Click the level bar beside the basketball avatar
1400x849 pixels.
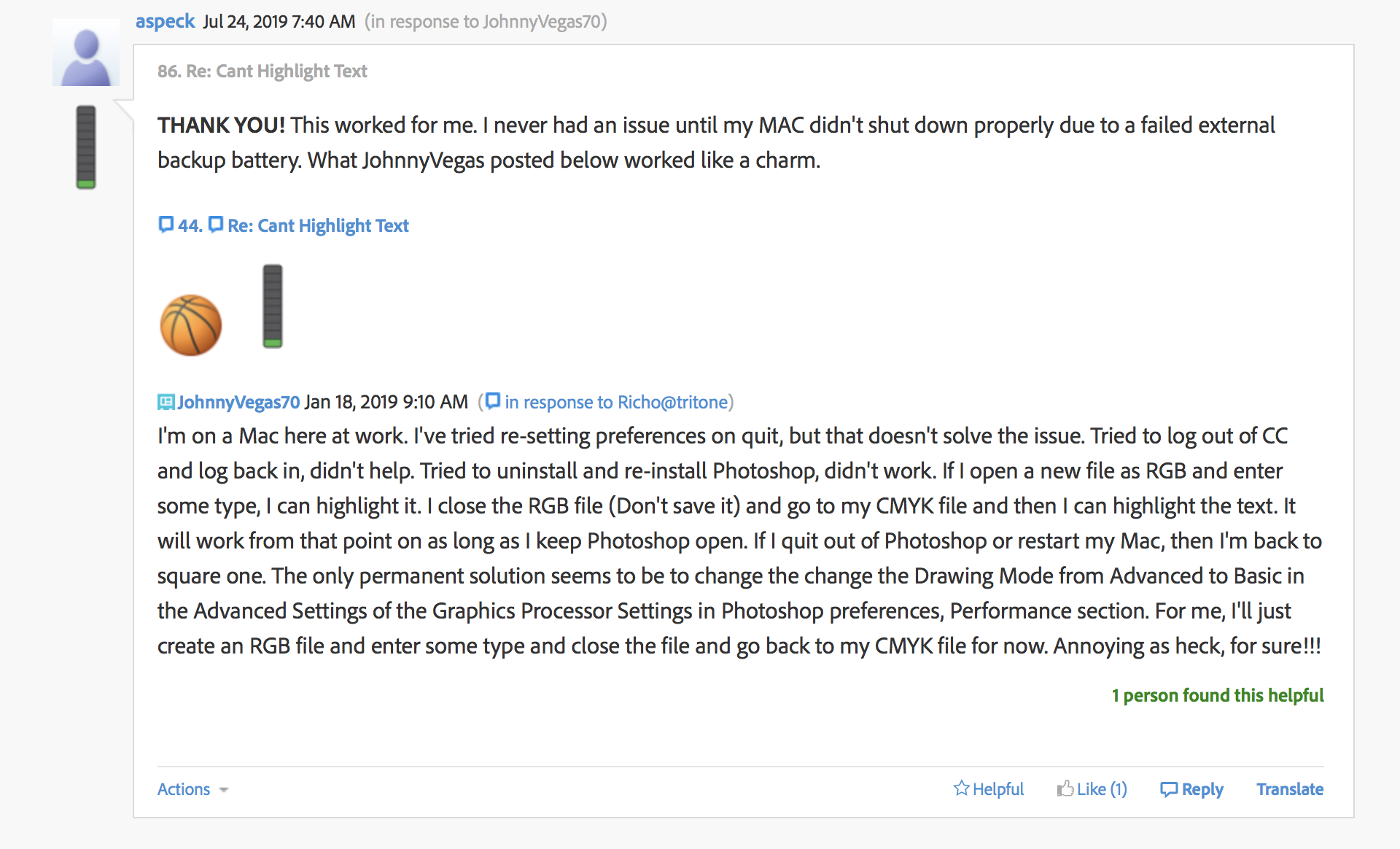point(273,306)
